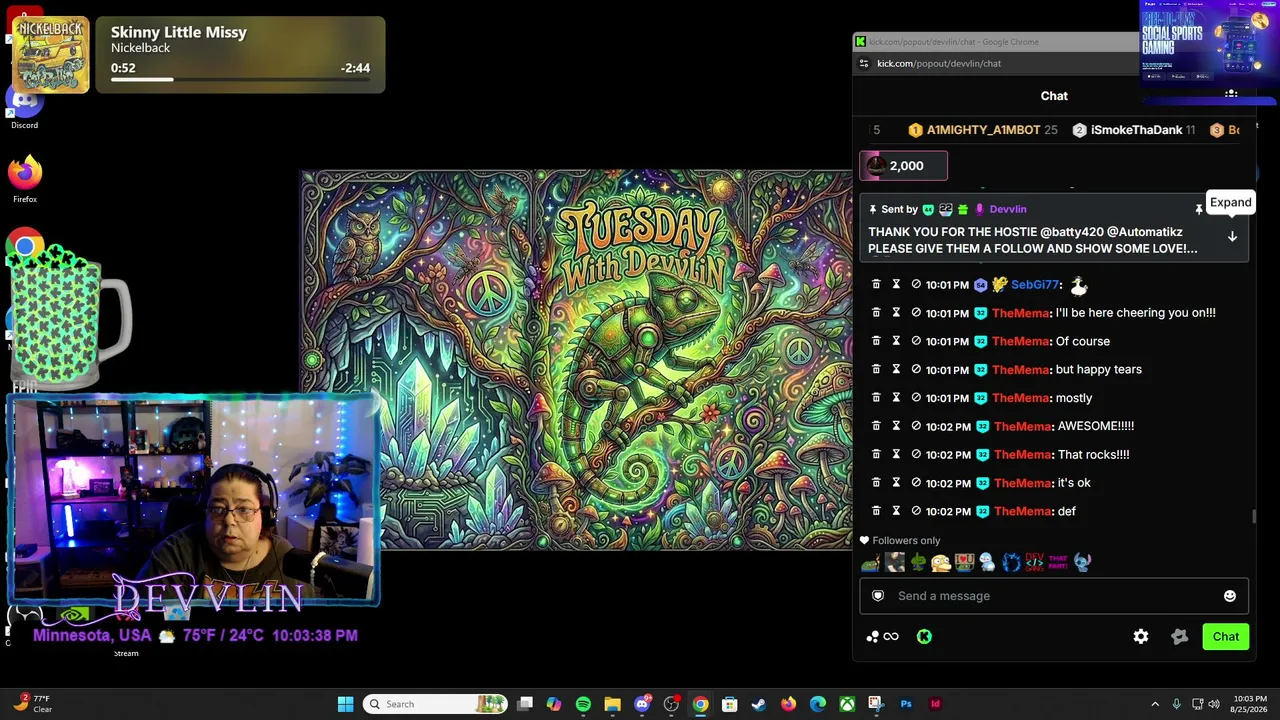Image resolution: width=1280 pixels, height=720 pixels.
Task: Open iSmokeThaDank leaderboard entry
Action: coord(1134,130)
